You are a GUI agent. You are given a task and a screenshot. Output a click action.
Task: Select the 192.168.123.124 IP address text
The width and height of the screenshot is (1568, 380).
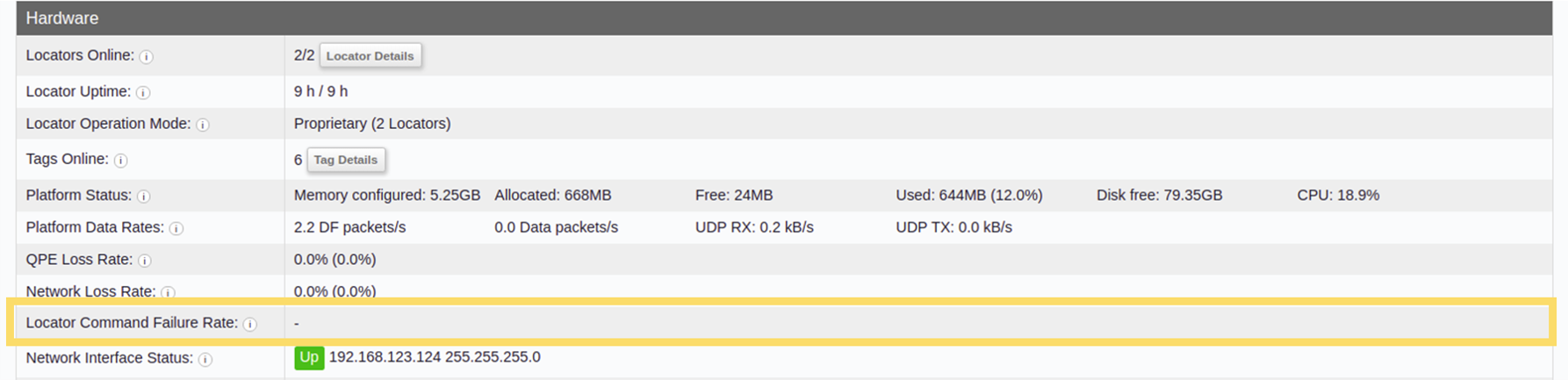(x=385, y=357)
